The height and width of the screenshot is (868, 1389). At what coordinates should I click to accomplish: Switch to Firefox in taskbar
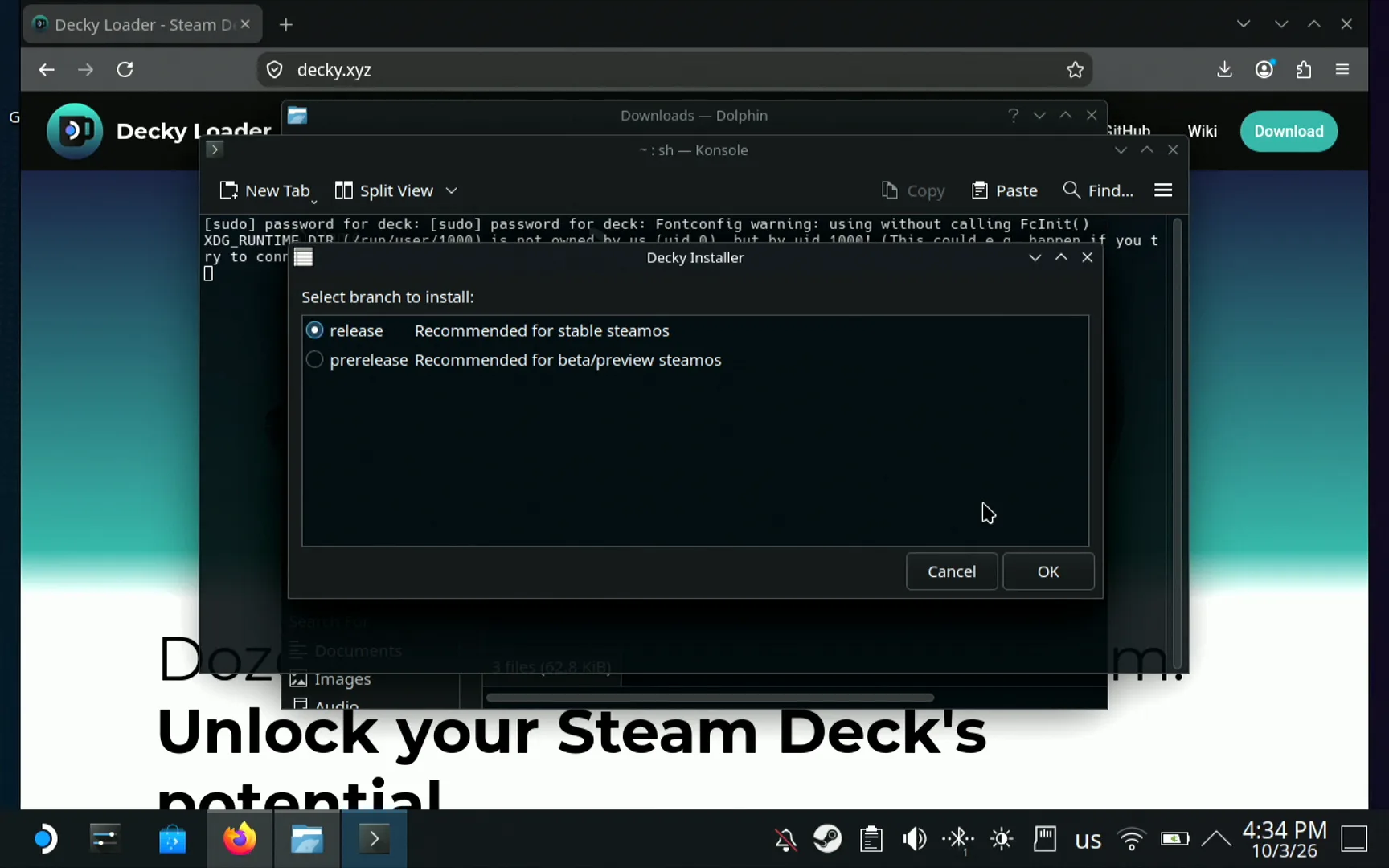(240, 839)
